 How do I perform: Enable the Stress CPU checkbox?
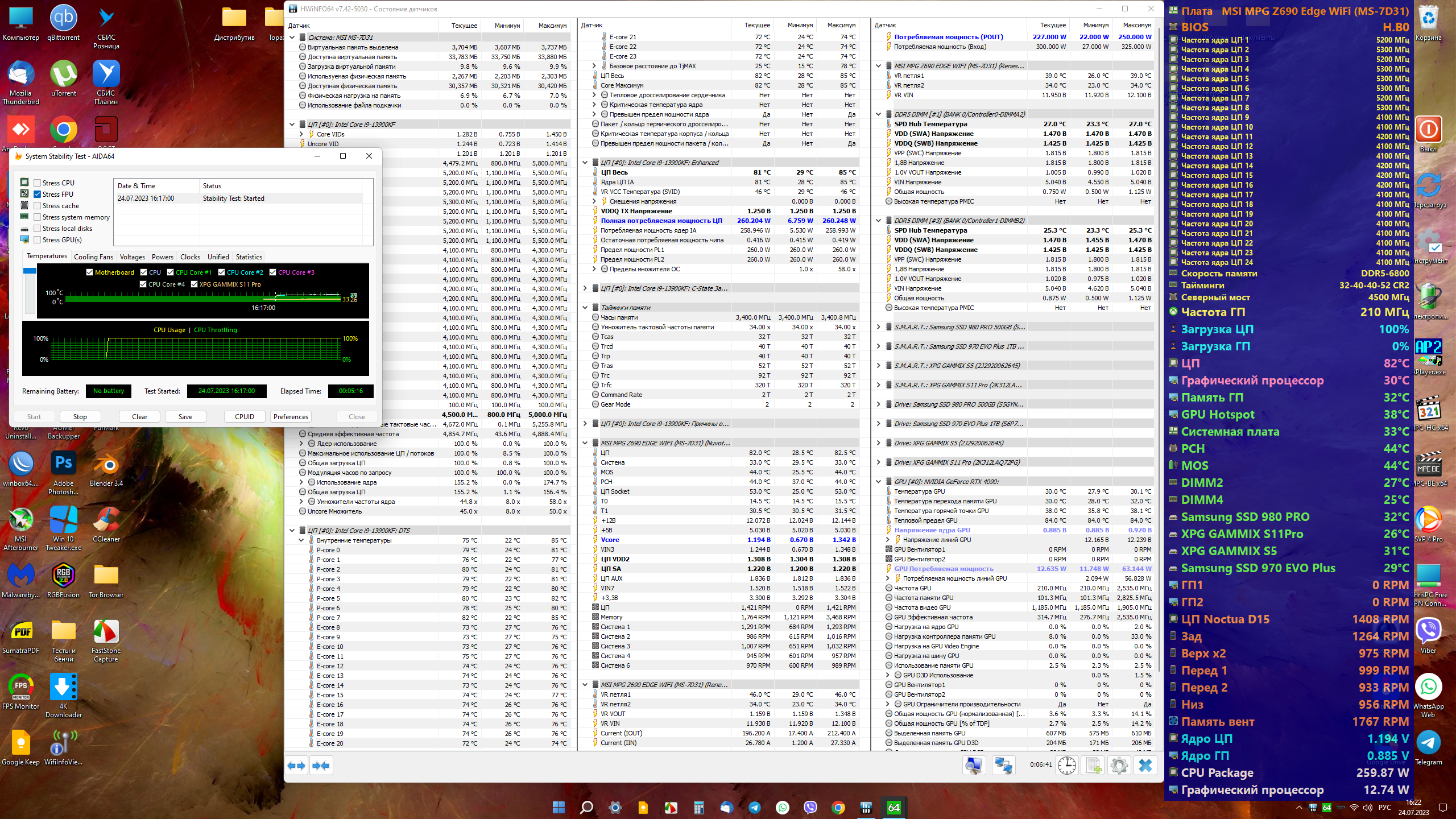click(38, 183)
